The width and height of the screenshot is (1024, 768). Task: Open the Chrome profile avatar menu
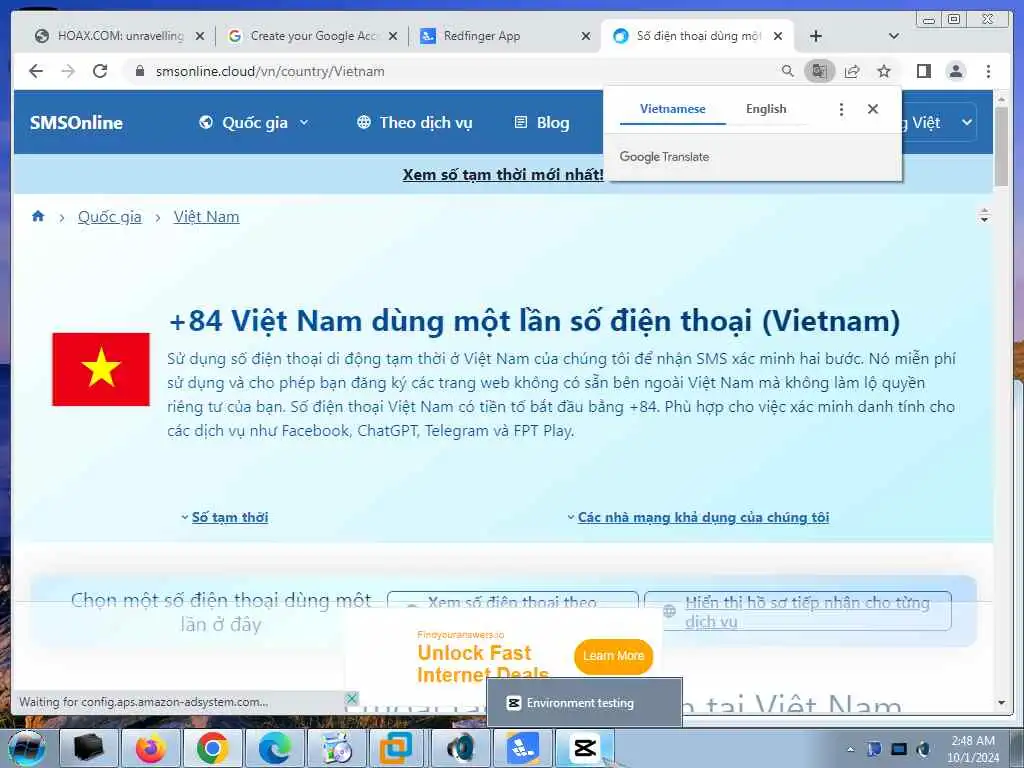click(955, 71)
